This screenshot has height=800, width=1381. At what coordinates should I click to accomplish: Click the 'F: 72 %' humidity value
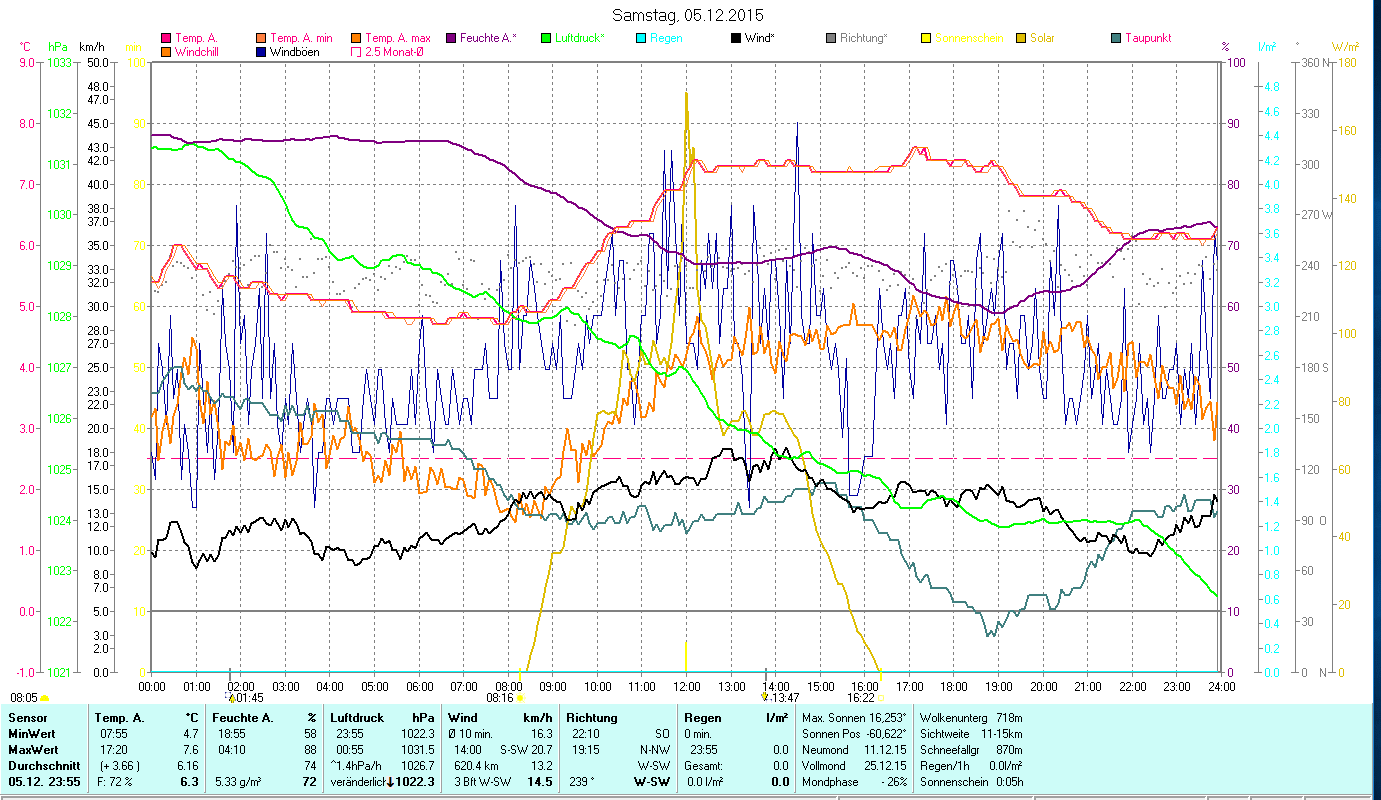tap(114, 782)
